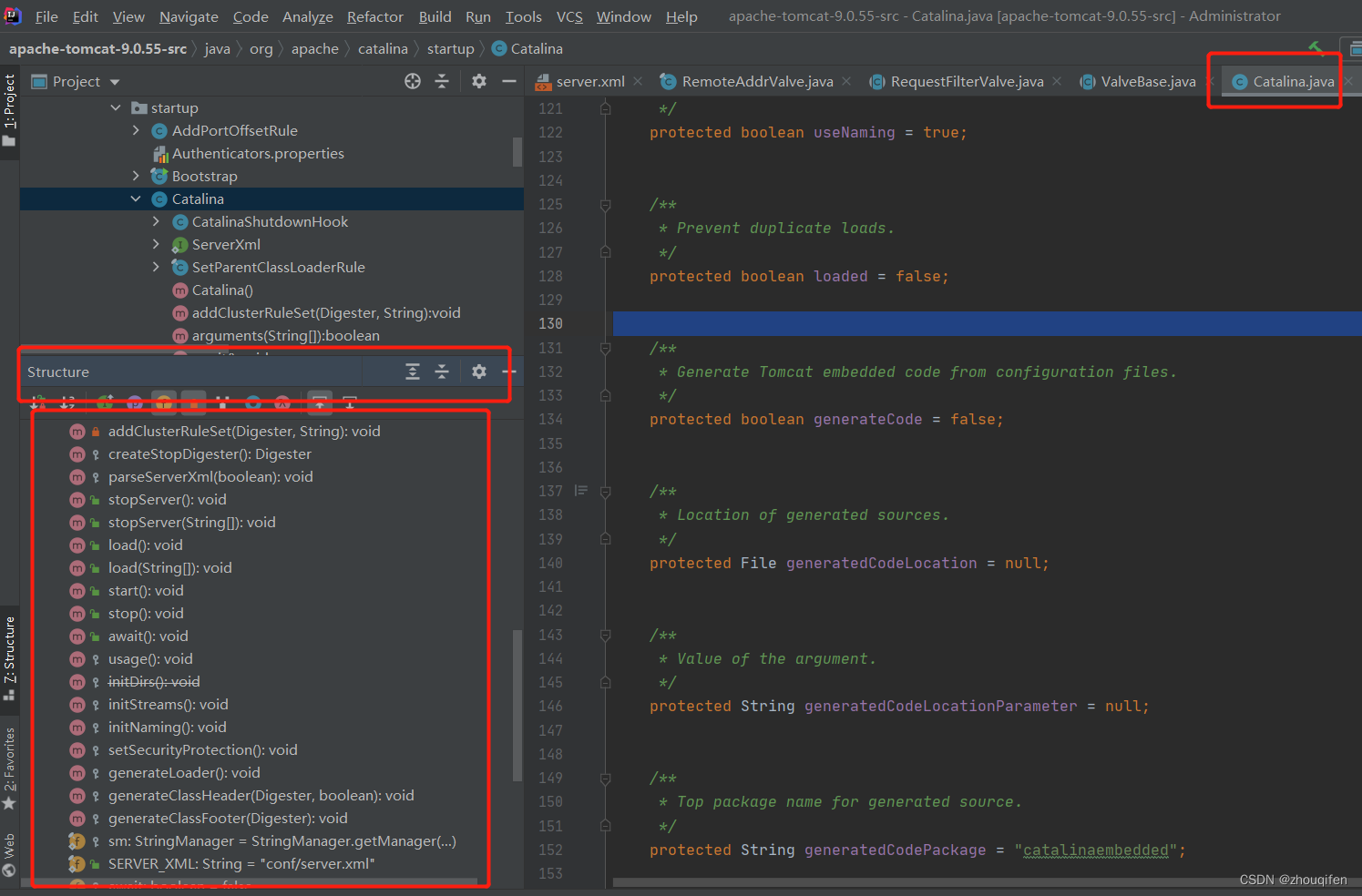Toggle autoscroll from source in Structure
Image resolution: width=1362 pixels, height=896 pixels.
click(349, 402)
